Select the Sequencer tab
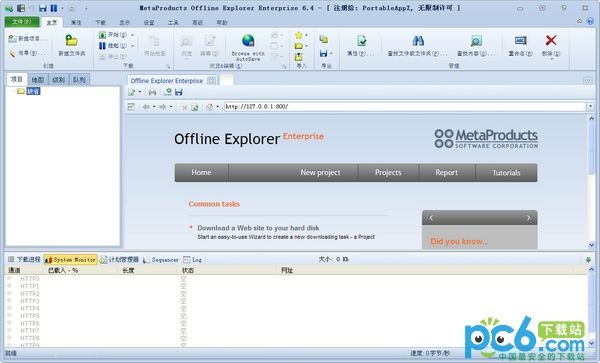Screen dimensions: 600x363 (161, 260)
